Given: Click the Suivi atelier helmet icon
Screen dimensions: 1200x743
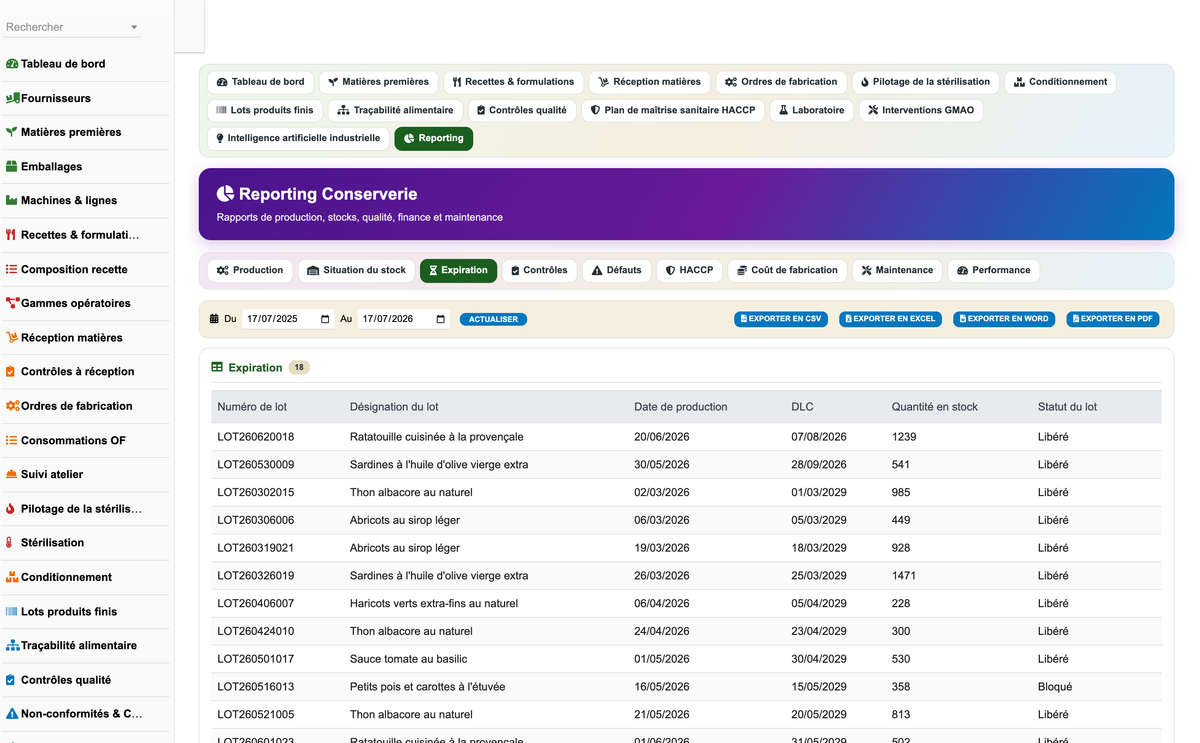Looking at the screenshot, I should (x=12, y=474).
